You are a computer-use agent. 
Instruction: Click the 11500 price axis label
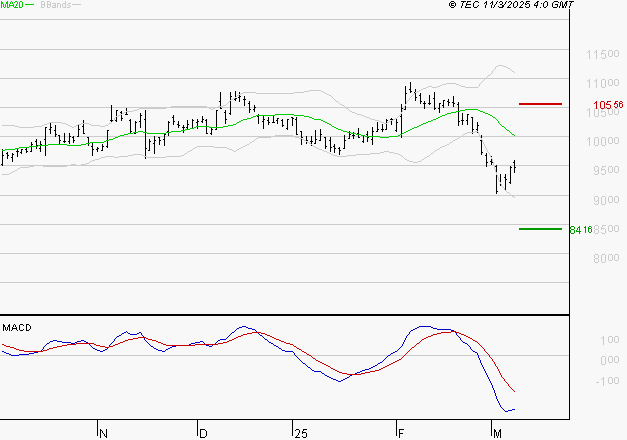tap(603, 54)
